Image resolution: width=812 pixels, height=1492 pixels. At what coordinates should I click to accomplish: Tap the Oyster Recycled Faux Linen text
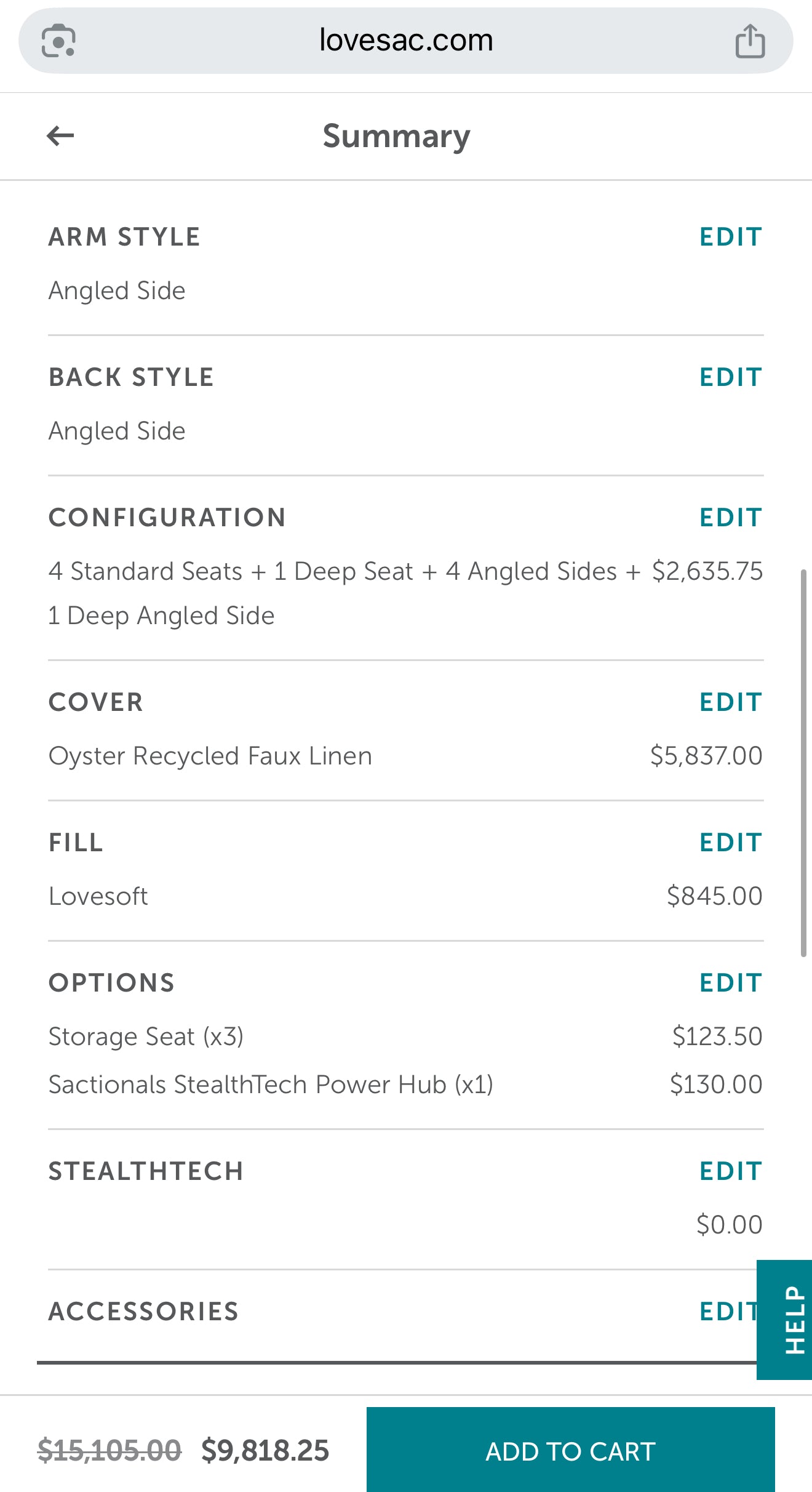tap(210, 756)
